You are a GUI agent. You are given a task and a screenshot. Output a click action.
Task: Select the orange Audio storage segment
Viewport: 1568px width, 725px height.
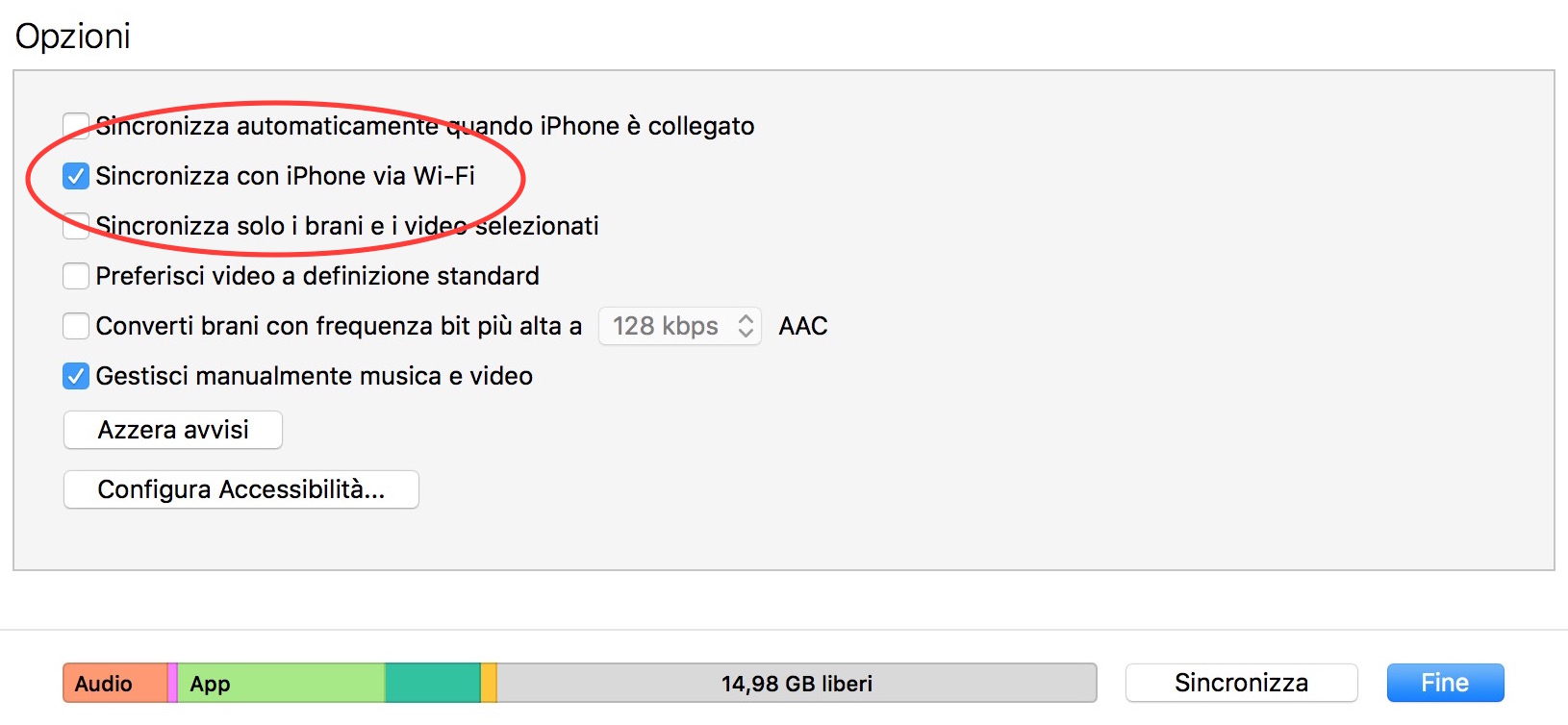click(114, 684)
